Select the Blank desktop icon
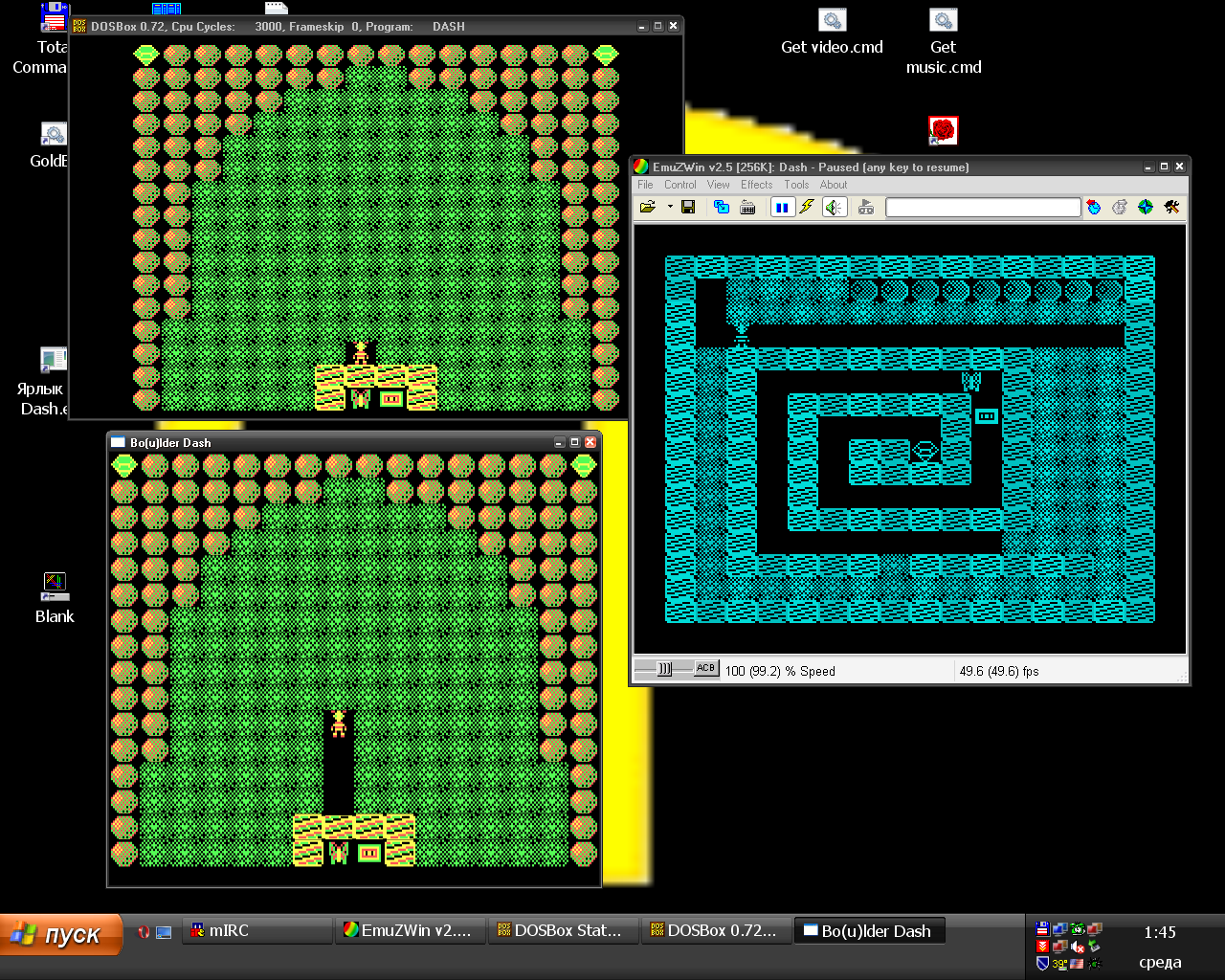Screen dimensions: 1225x980 pos(55,598)
